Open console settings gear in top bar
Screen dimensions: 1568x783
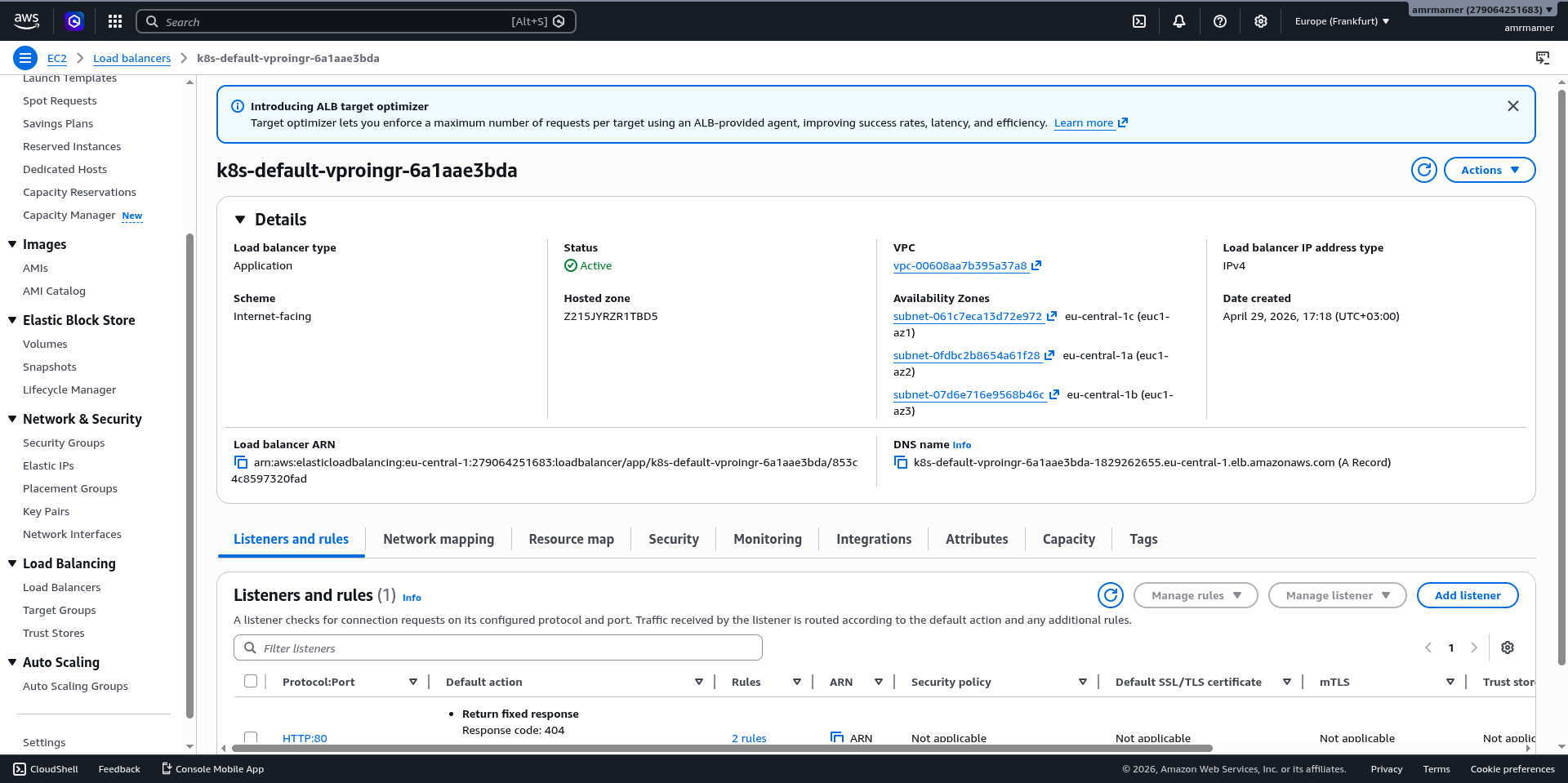point(1261,21)
